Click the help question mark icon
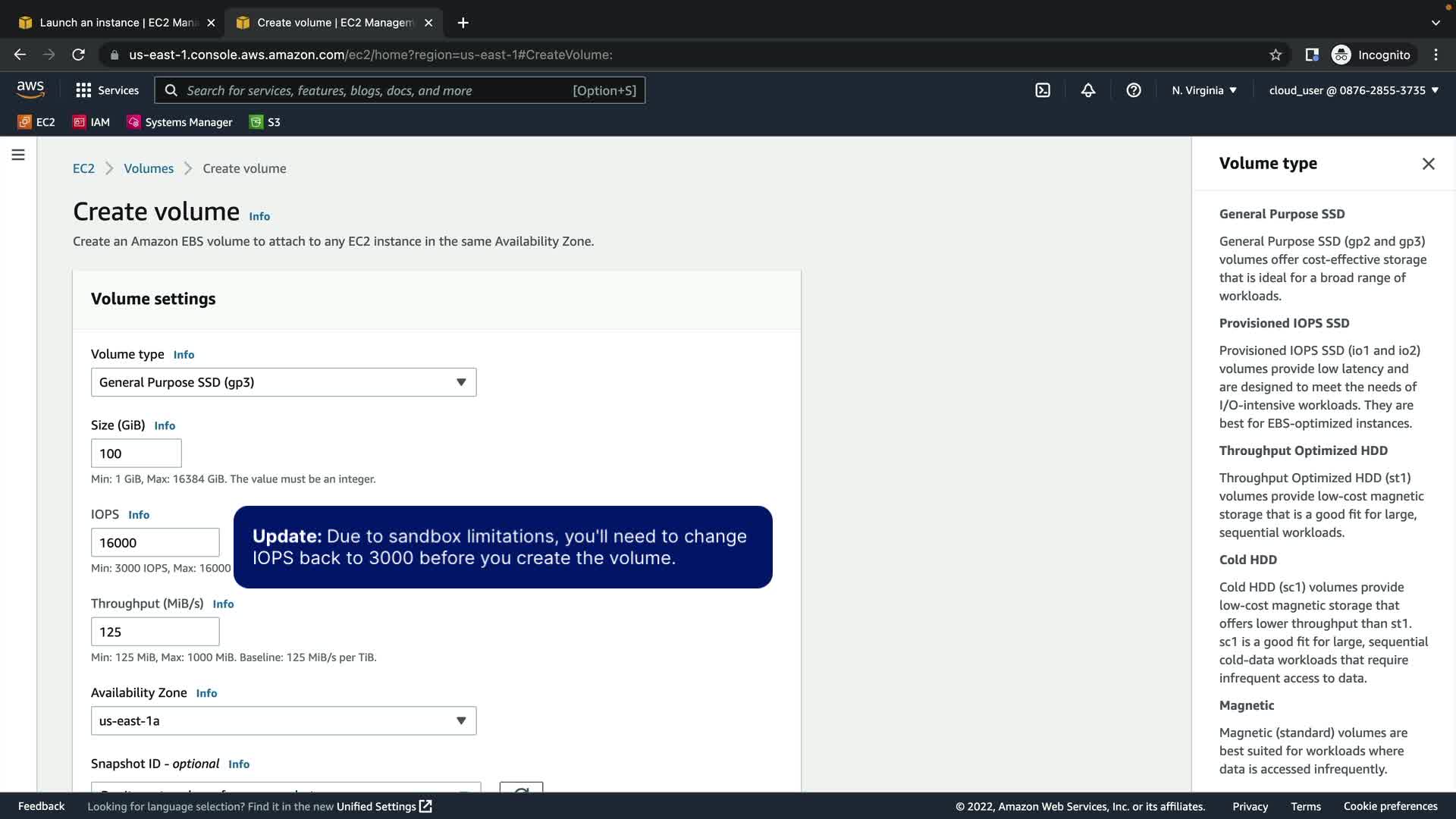Viewport: 1456px width, 819px height. click(x=1134, y=90)
